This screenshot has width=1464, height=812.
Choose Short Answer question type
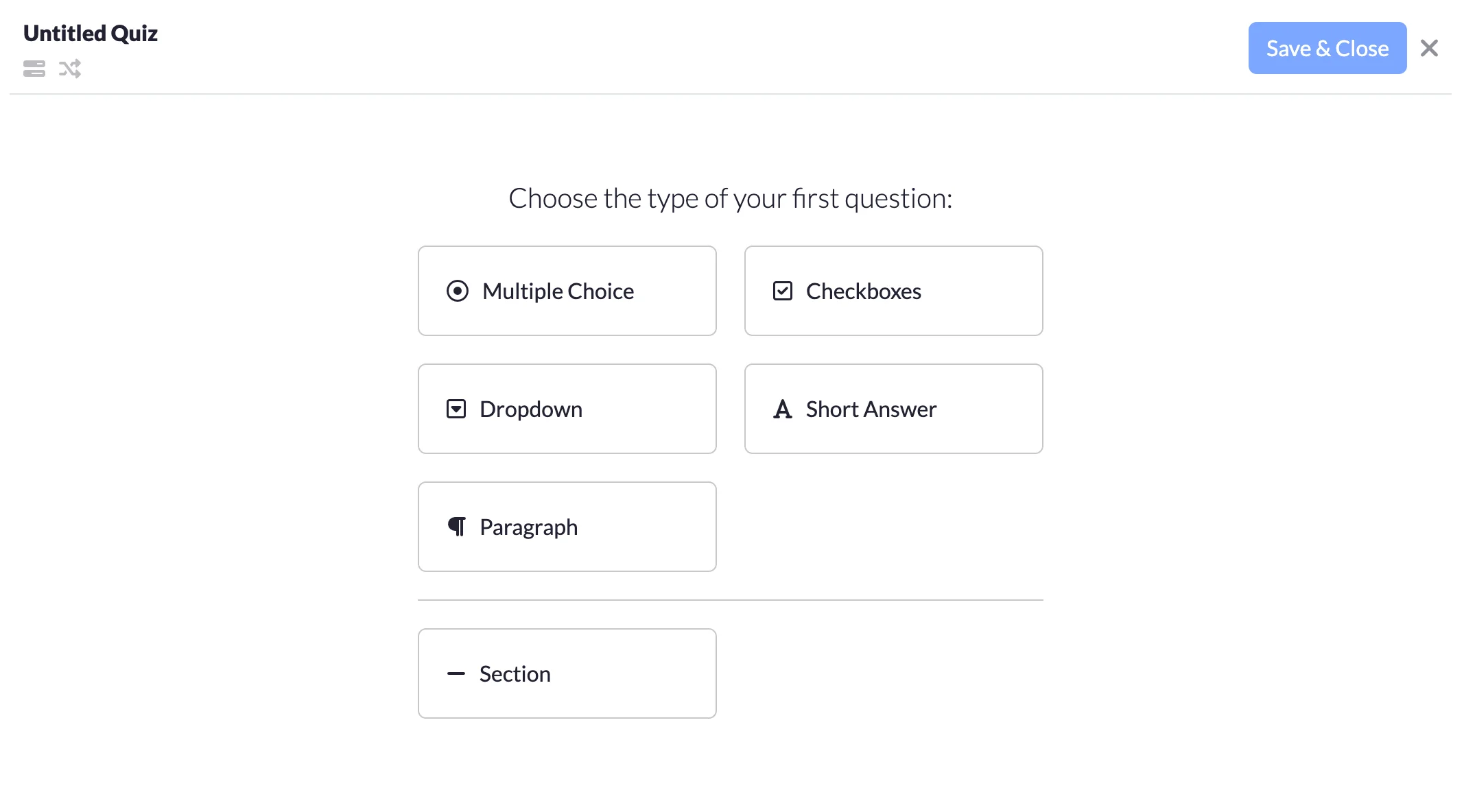(x=893, y=409)
